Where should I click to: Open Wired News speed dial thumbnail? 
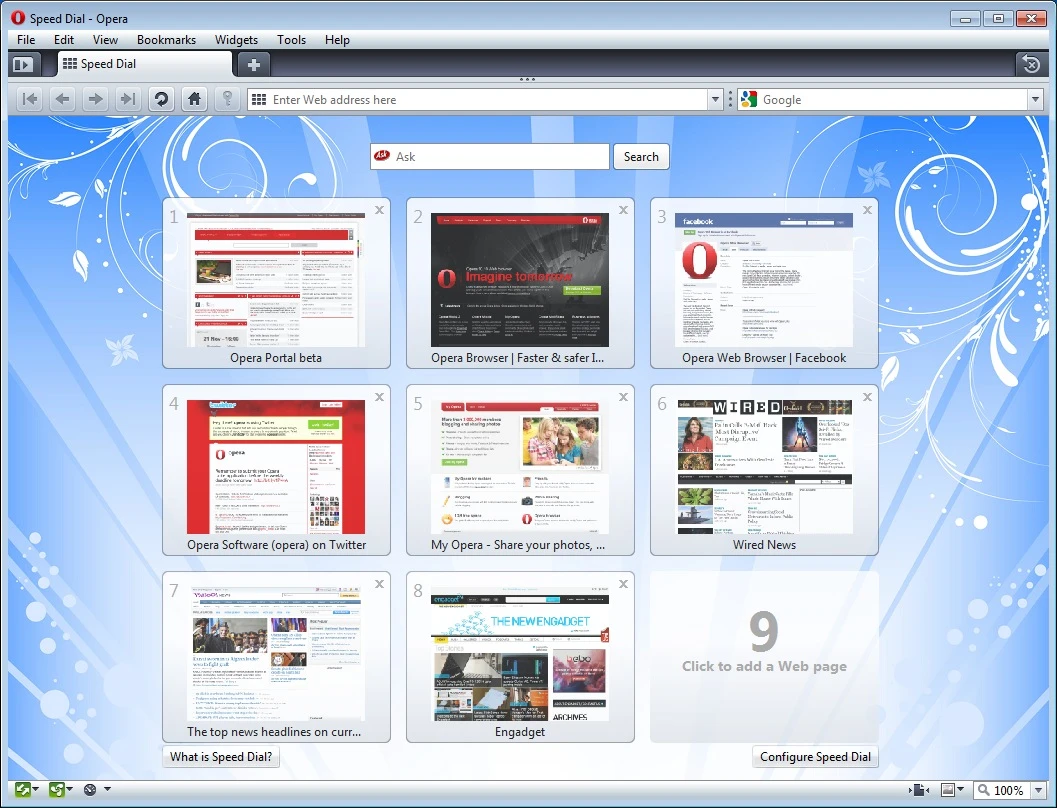click(x=764, y=466)
